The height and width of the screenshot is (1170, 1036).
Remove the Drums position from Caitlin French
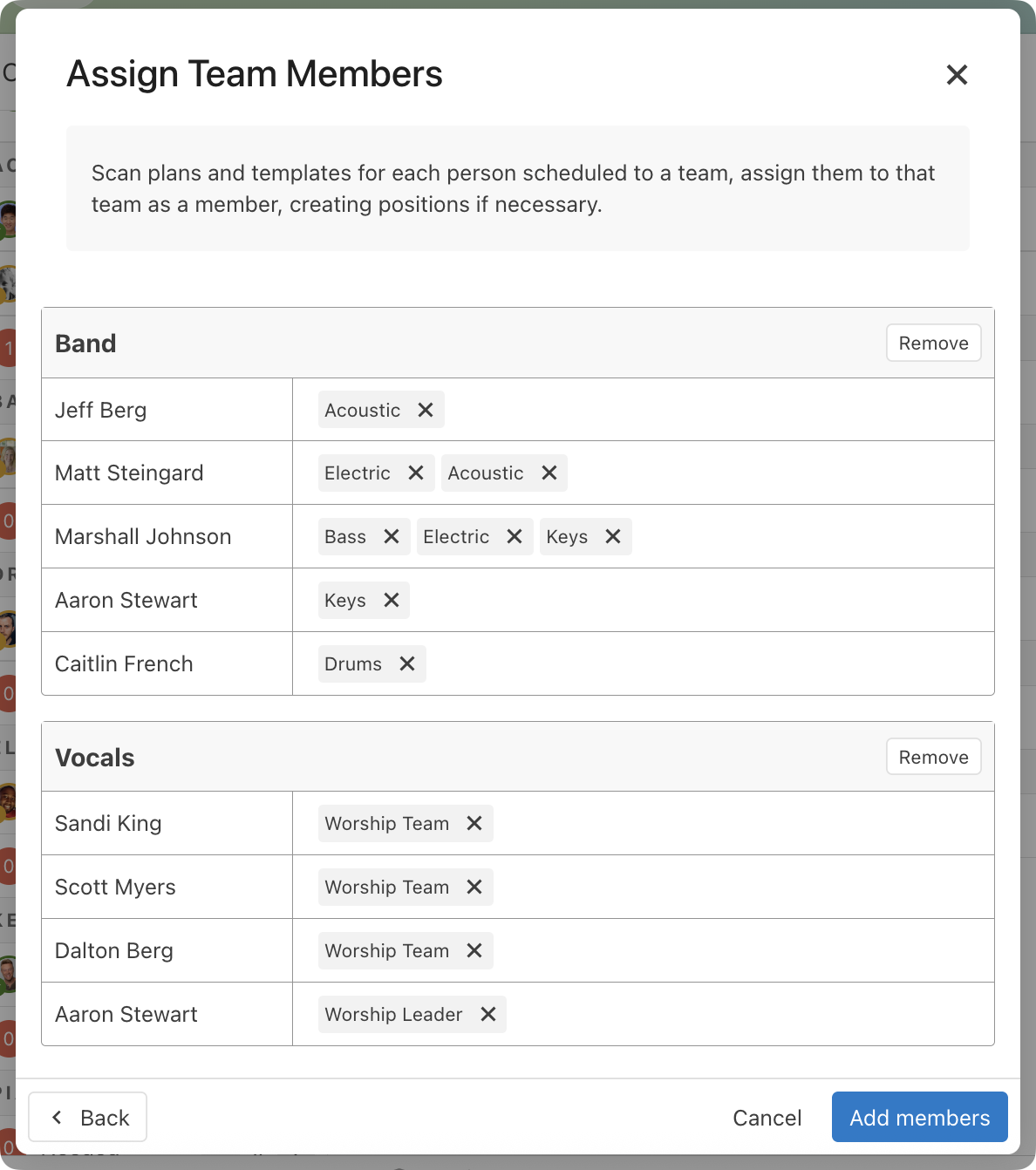tap(406, 663)
